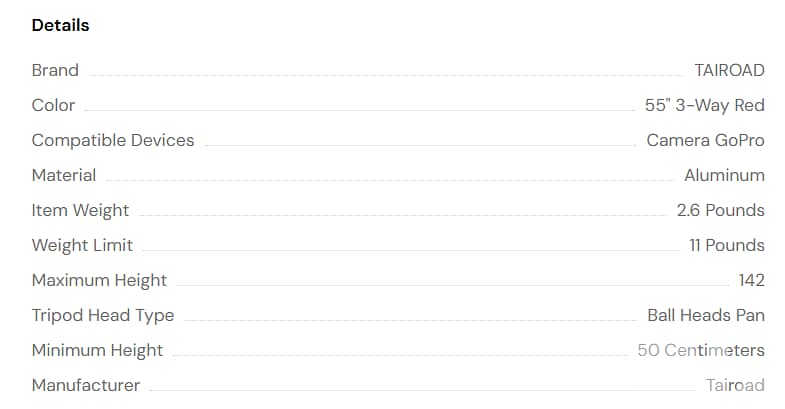
Task: Click the Item Weight label
Action: [x=80, y=211]
